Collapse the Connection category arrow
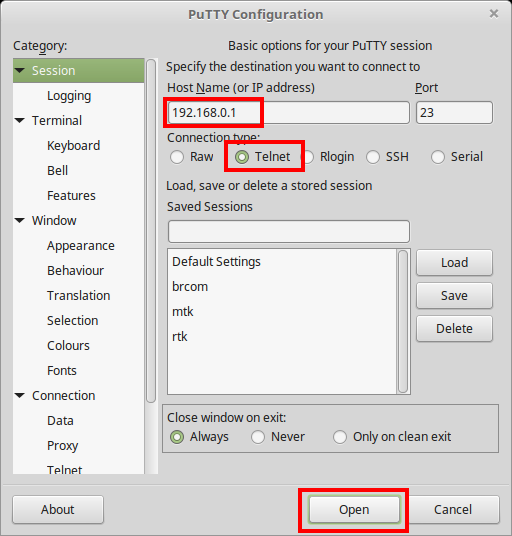Screen dimensions: 512x536 pos(20,396)
